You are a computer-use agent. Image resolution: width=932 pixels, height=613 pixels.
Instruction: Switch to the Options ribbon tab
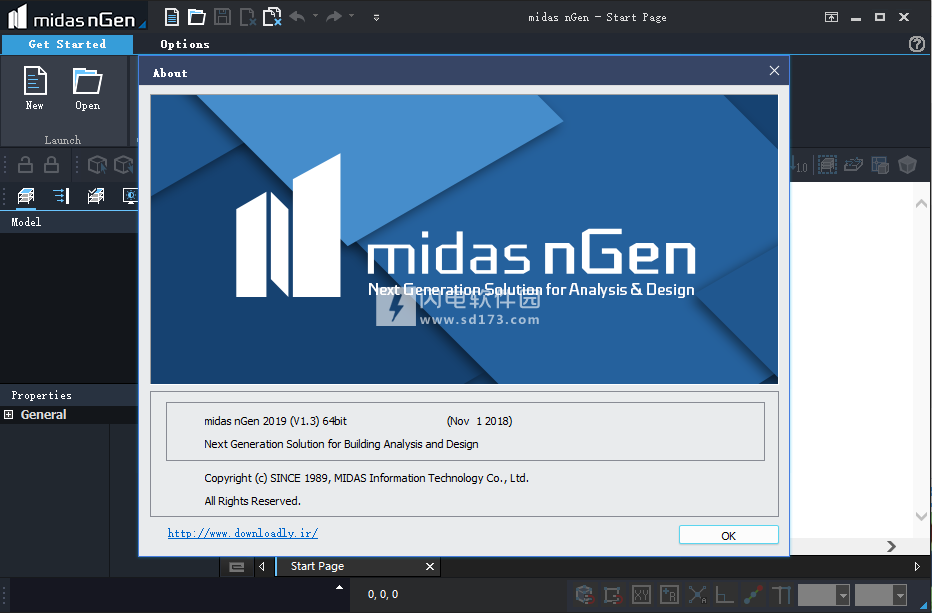pos(185,44)
